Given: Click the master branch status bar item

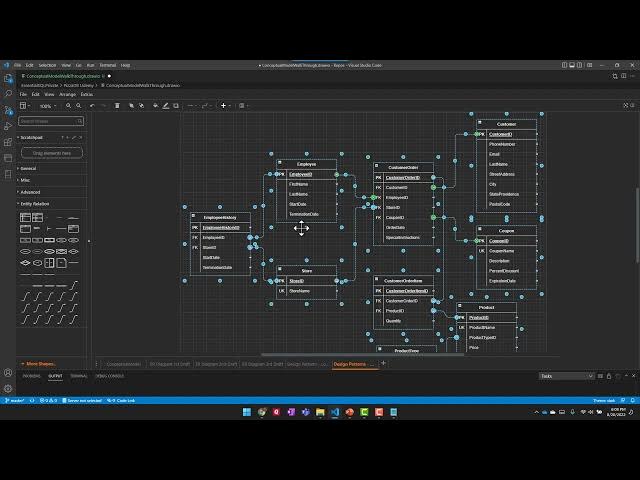Looking at the screenshot, I should coord(15,400).
